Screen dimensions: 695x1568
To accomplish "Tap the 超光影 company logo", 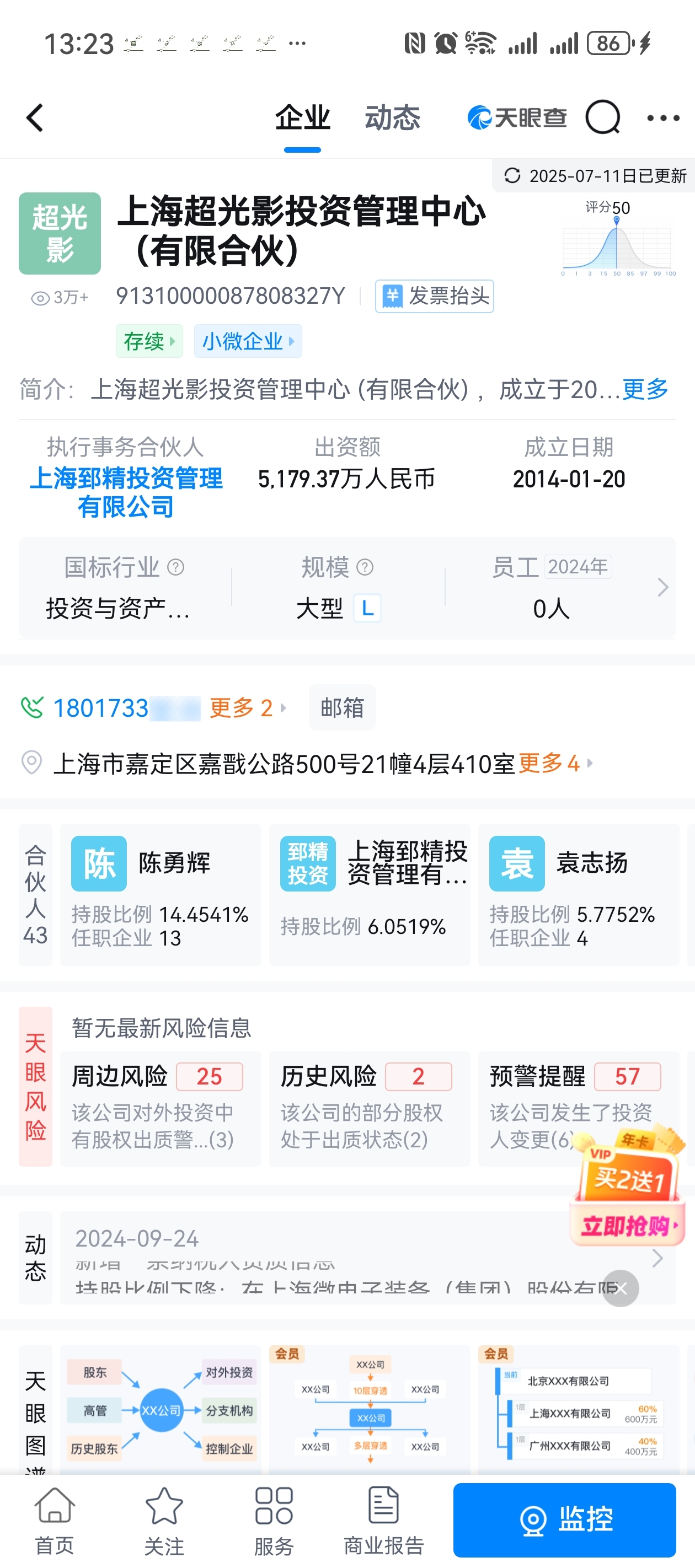I will (x=60, y=233).
